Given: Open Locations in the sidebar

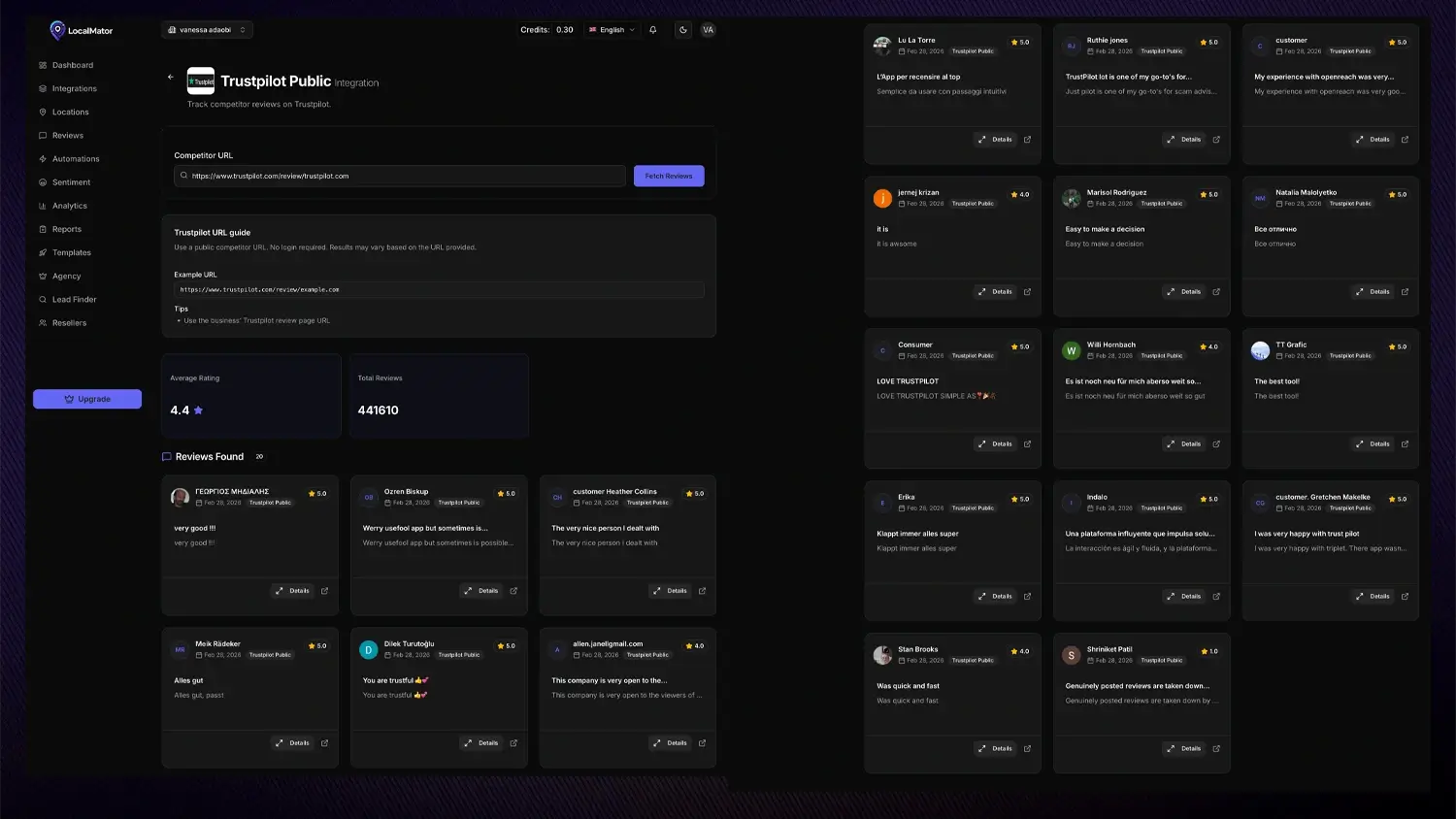Looking at the screenshot, I should click(x=64, y=112).
